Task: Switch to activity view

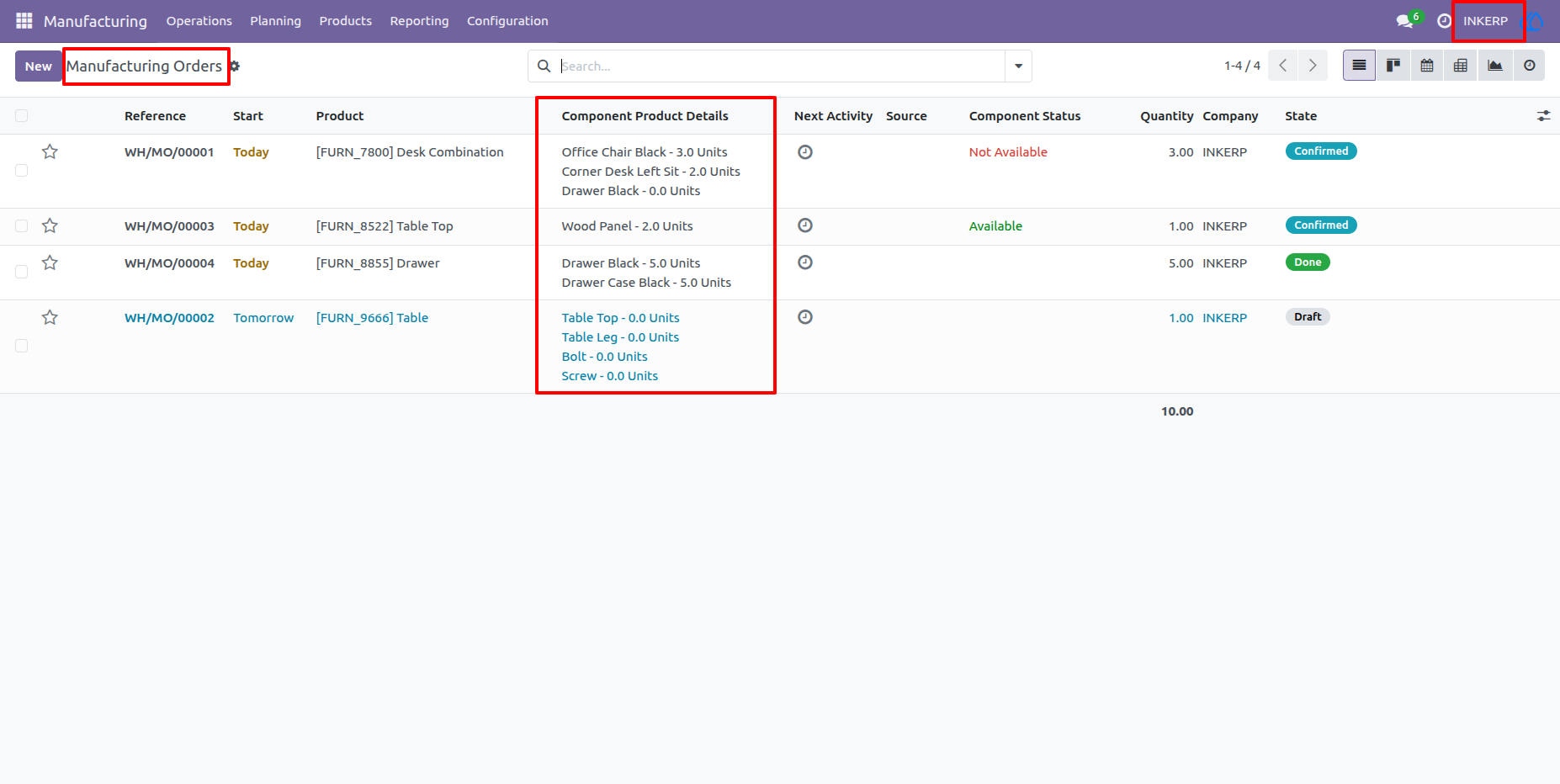Action: point(1530,66)
